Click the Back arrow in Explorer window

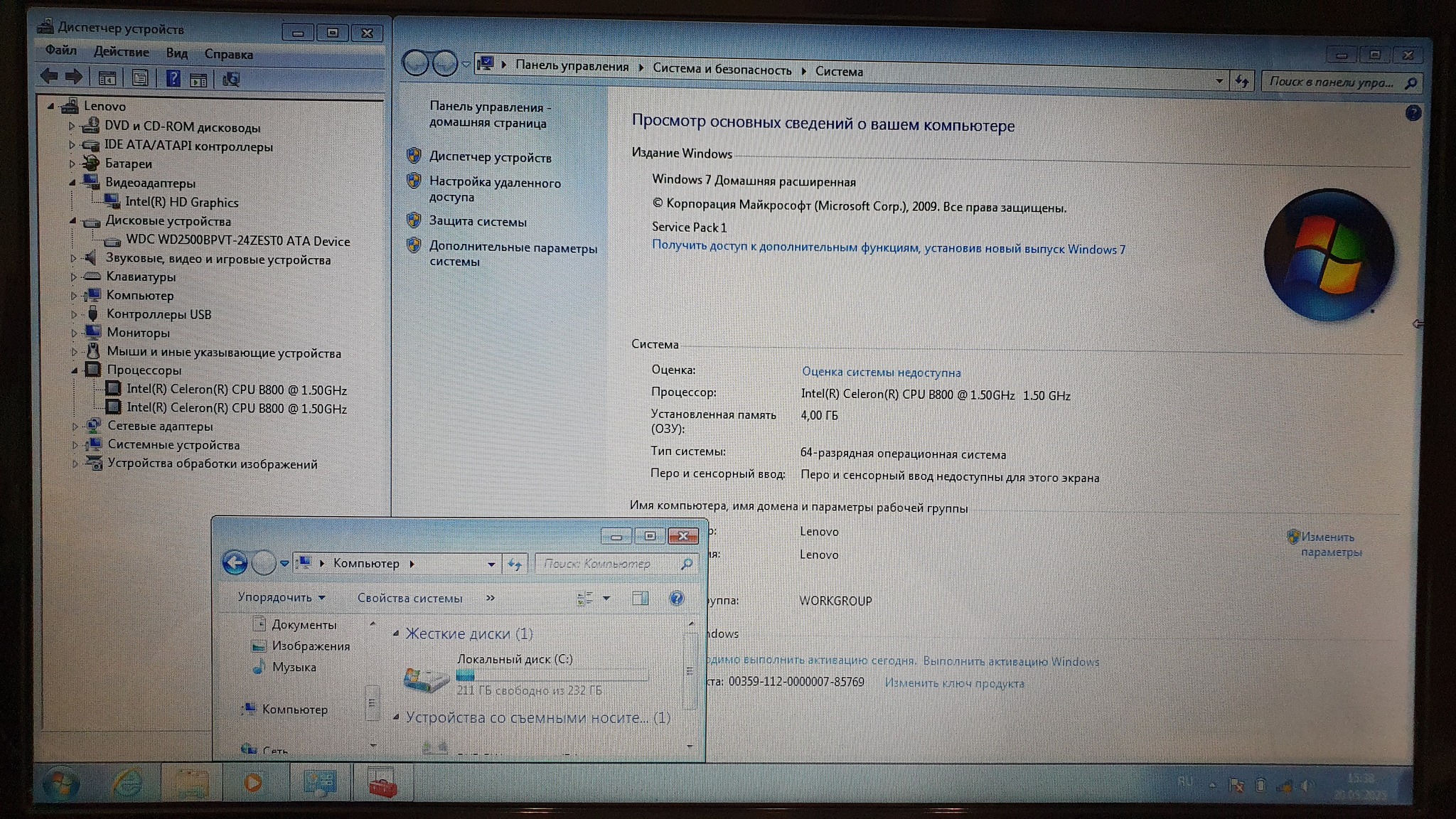click(x=235, y=563)
